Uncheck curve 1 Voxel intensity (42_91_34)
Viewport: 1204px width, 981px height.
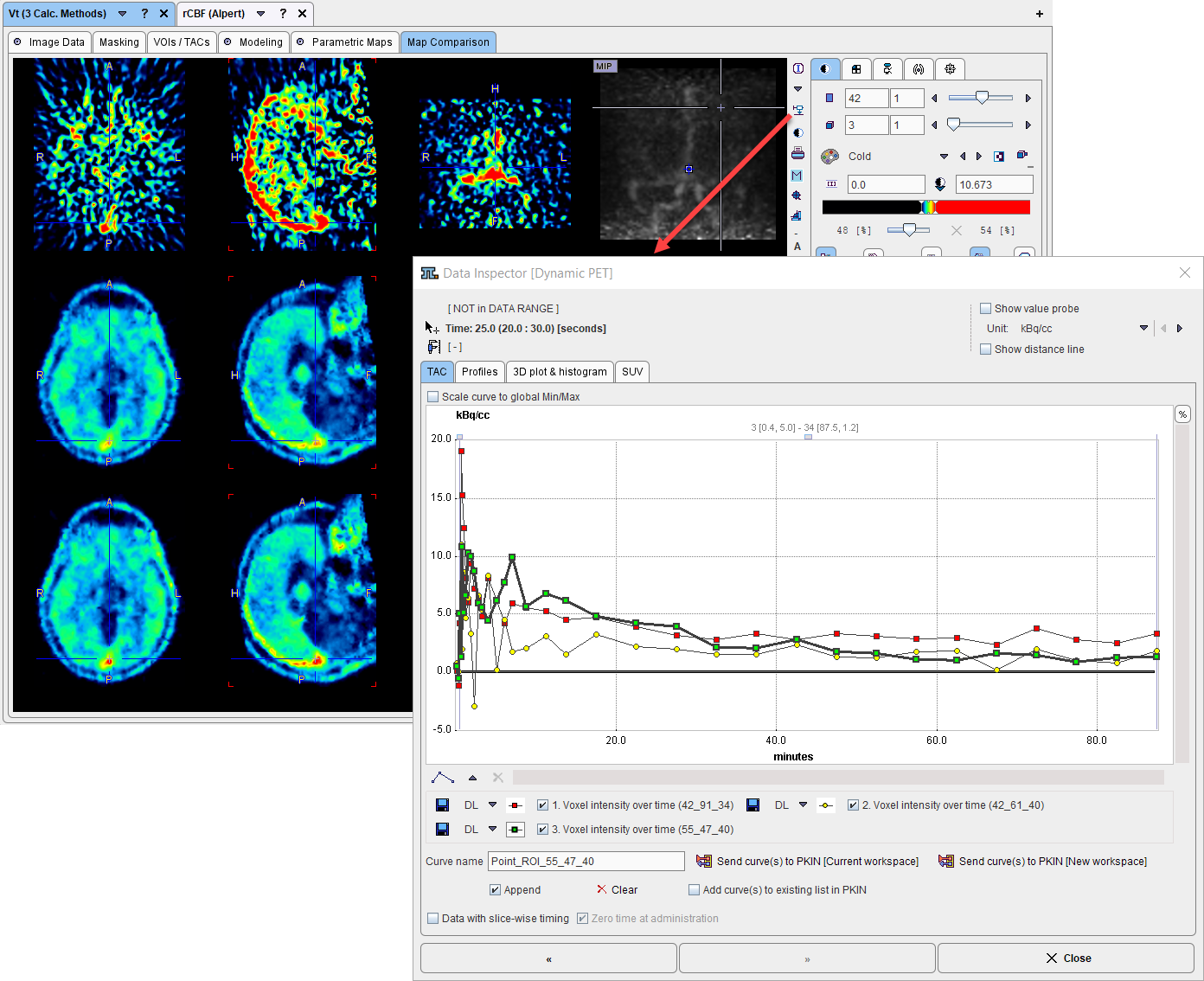click(x=542, y=805)
